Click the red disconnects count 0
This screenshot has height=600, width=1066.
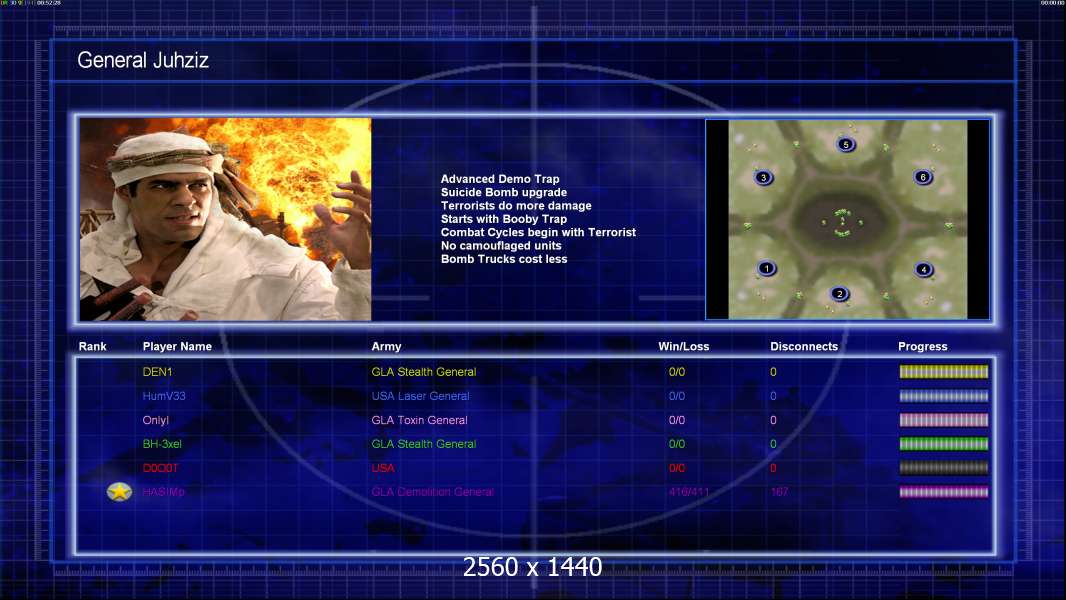773,467
